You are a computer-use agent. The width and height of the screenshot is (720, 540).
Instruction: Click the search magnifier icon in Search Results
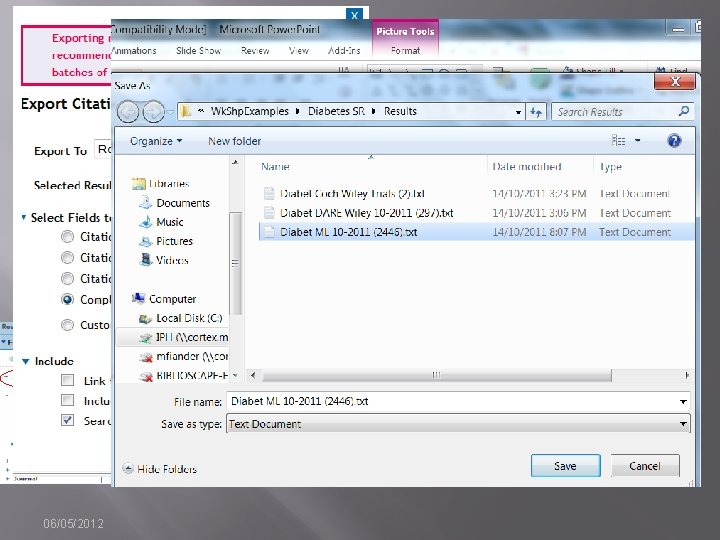coord(684,111)
